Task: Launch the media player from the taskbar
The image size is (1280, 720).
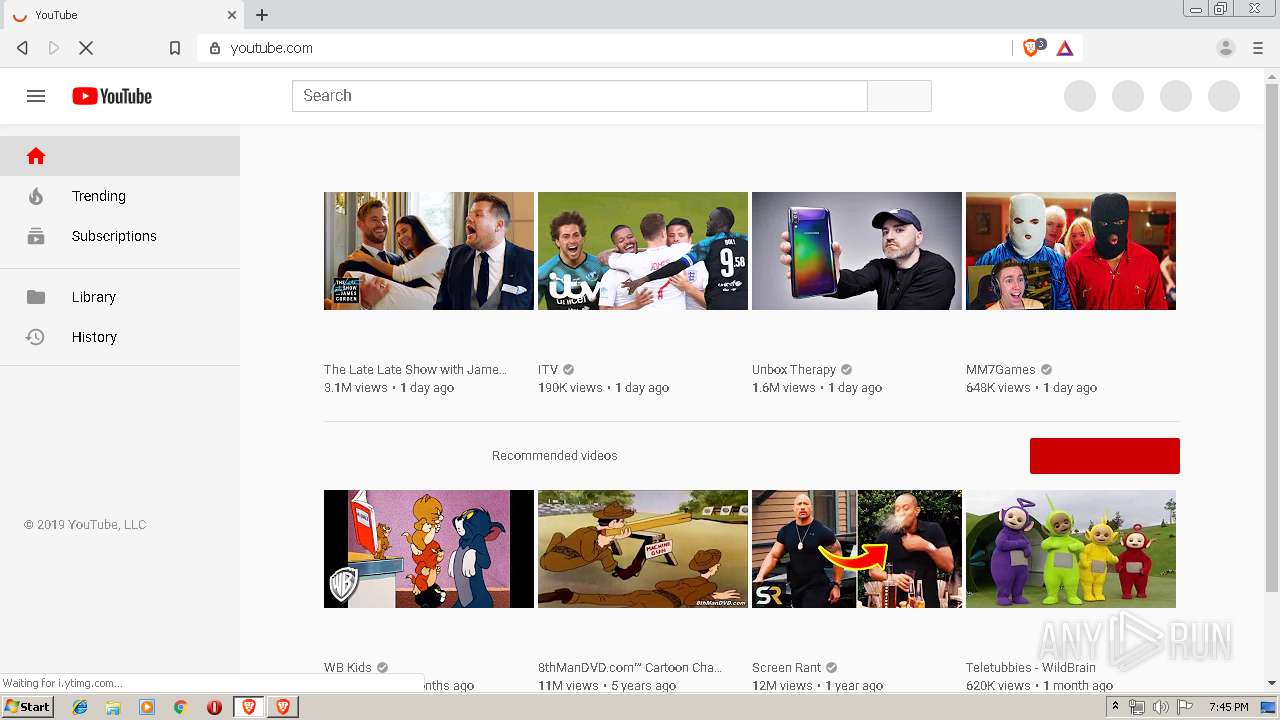Action: (147, 707)
